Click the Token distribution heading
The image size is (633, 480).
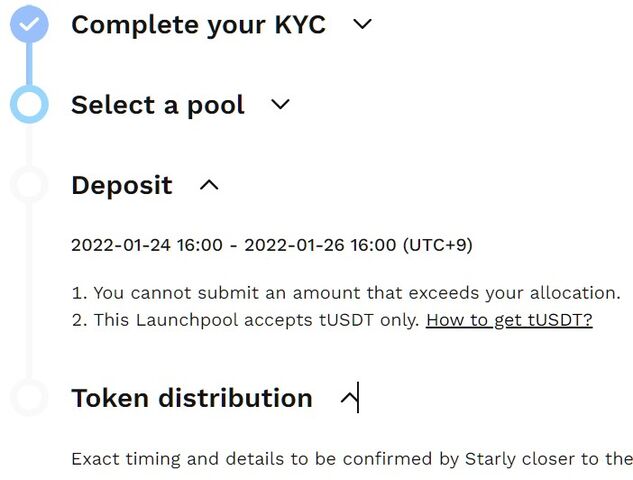pyautogui.click(x=192, y=398)
